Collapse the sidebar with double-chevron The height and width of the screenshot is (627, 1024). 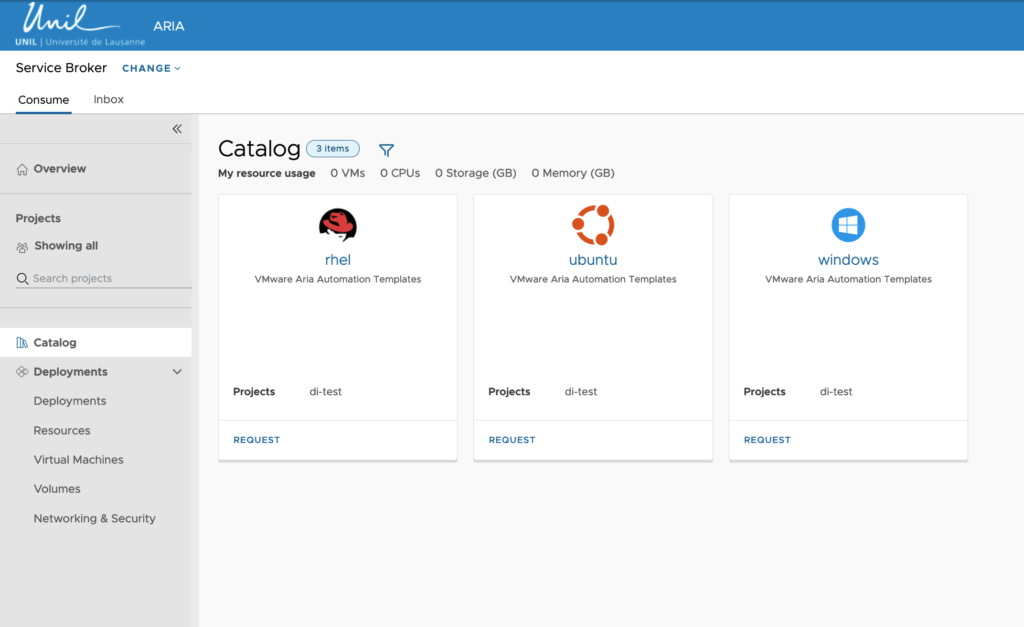coord(177,129)
